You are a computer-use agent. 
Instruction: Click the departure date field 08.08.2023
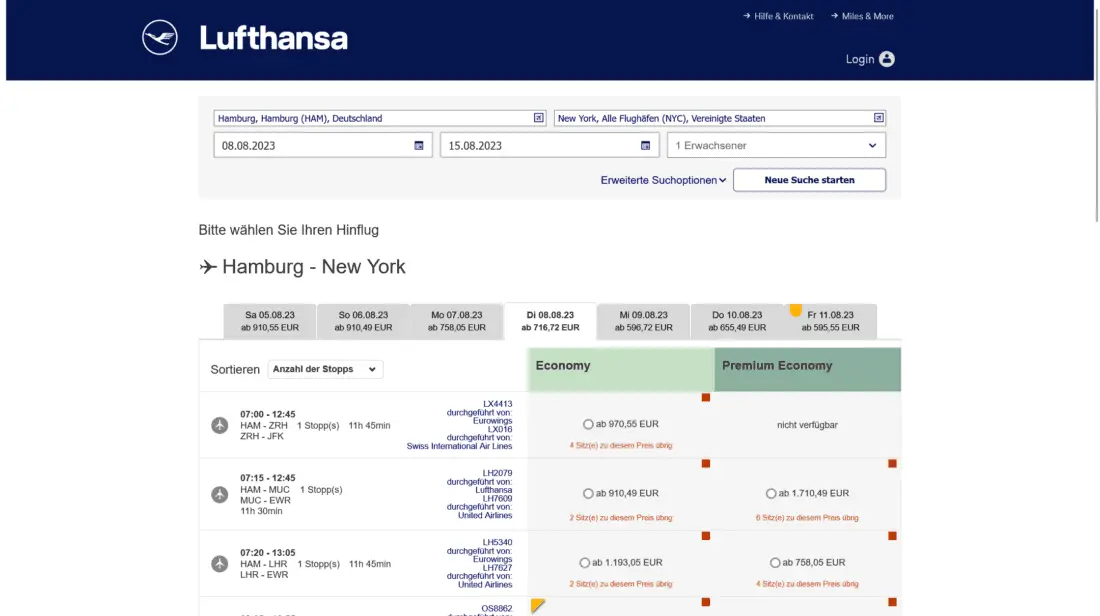pyautogui.click(x=312, y=146)
